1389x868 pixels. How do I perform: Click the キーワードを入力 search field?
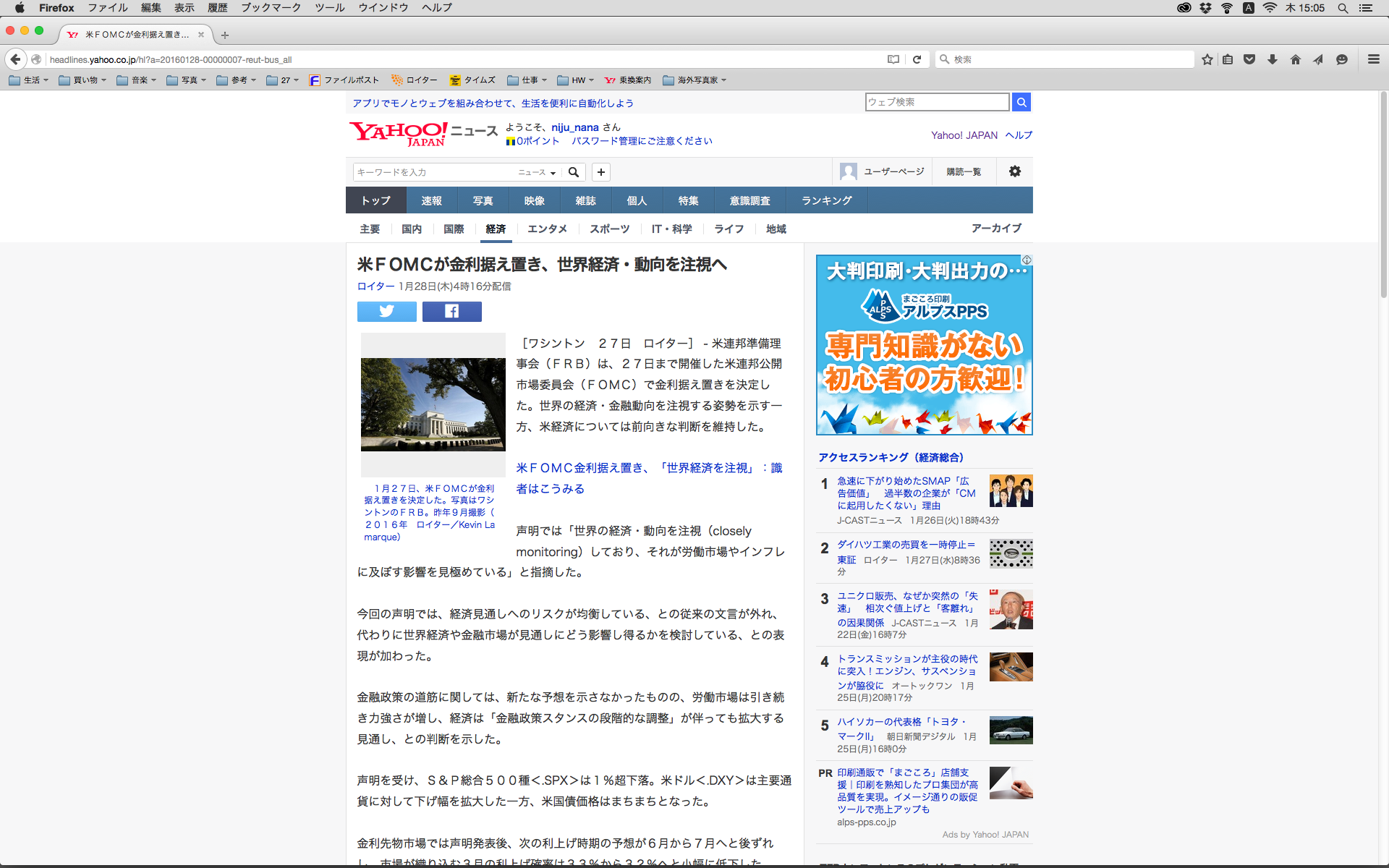coord(434,172)
